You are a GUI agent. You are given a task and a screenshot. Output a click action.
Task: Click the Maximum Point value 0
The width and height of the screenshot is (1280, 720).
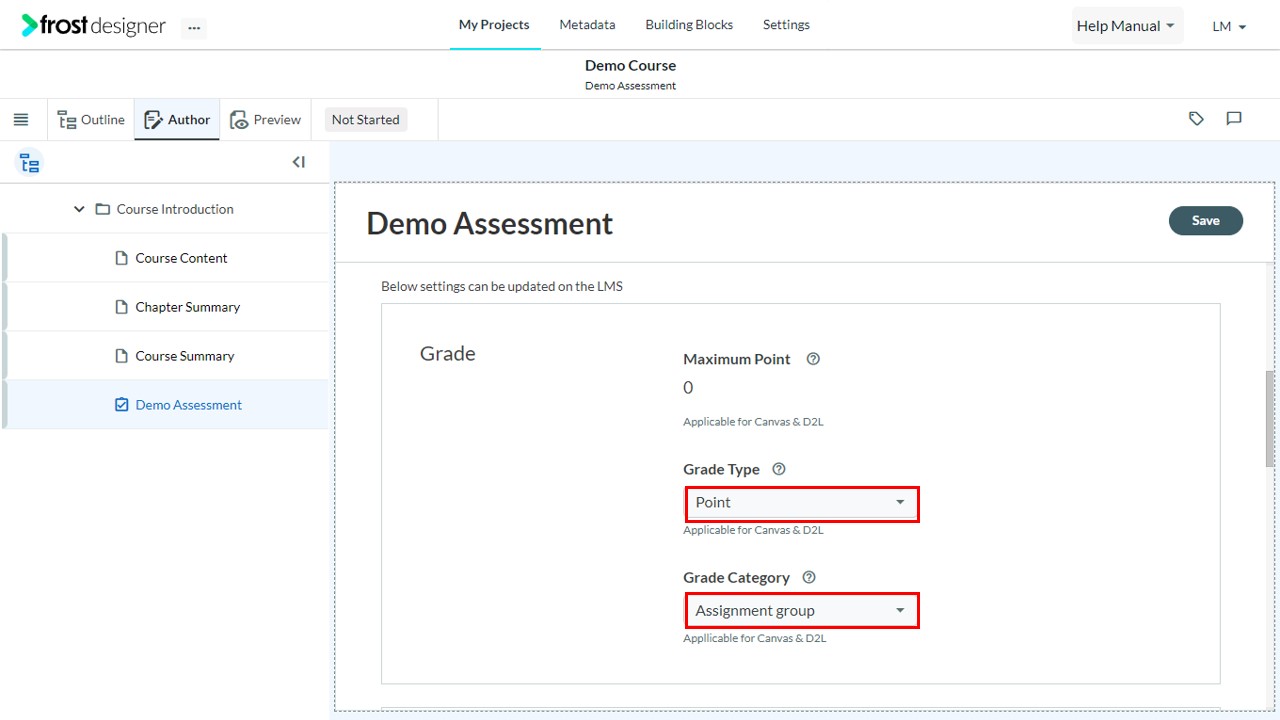point(688,388)
